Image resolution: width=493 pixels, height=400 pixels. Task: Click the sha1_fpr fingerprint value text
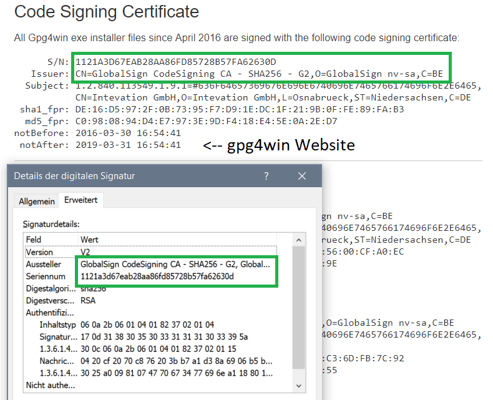[x=239, y=109]
